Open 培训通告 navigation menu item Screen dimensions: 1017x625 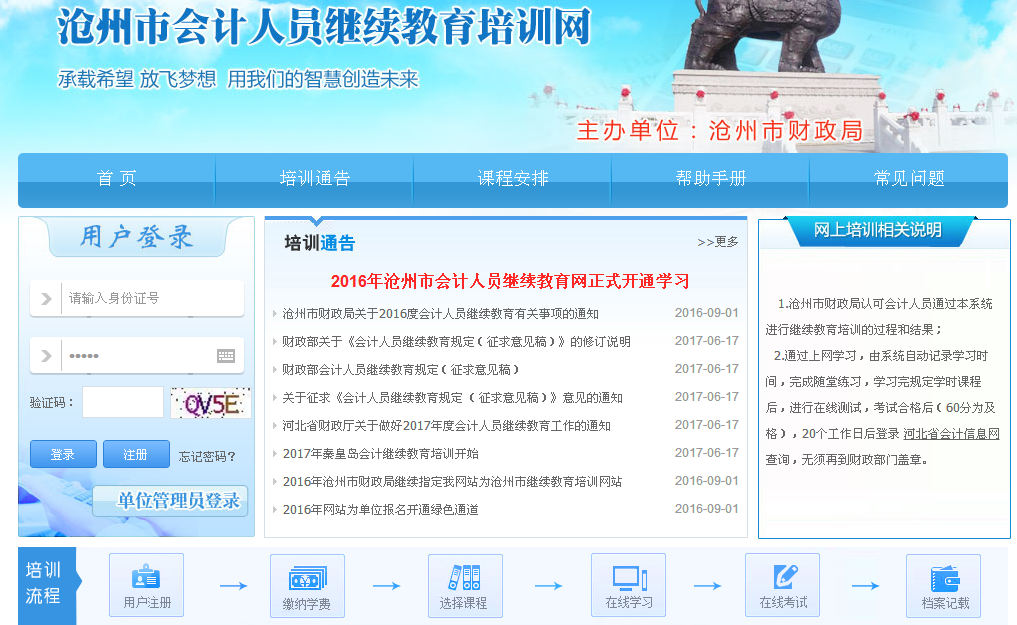[315, 179]
